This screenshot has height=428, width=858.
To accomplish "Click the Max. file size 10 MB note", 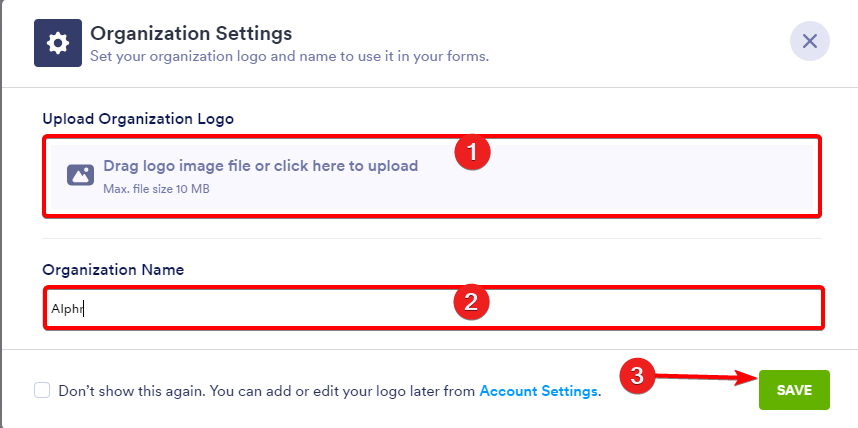I will 156,189.
